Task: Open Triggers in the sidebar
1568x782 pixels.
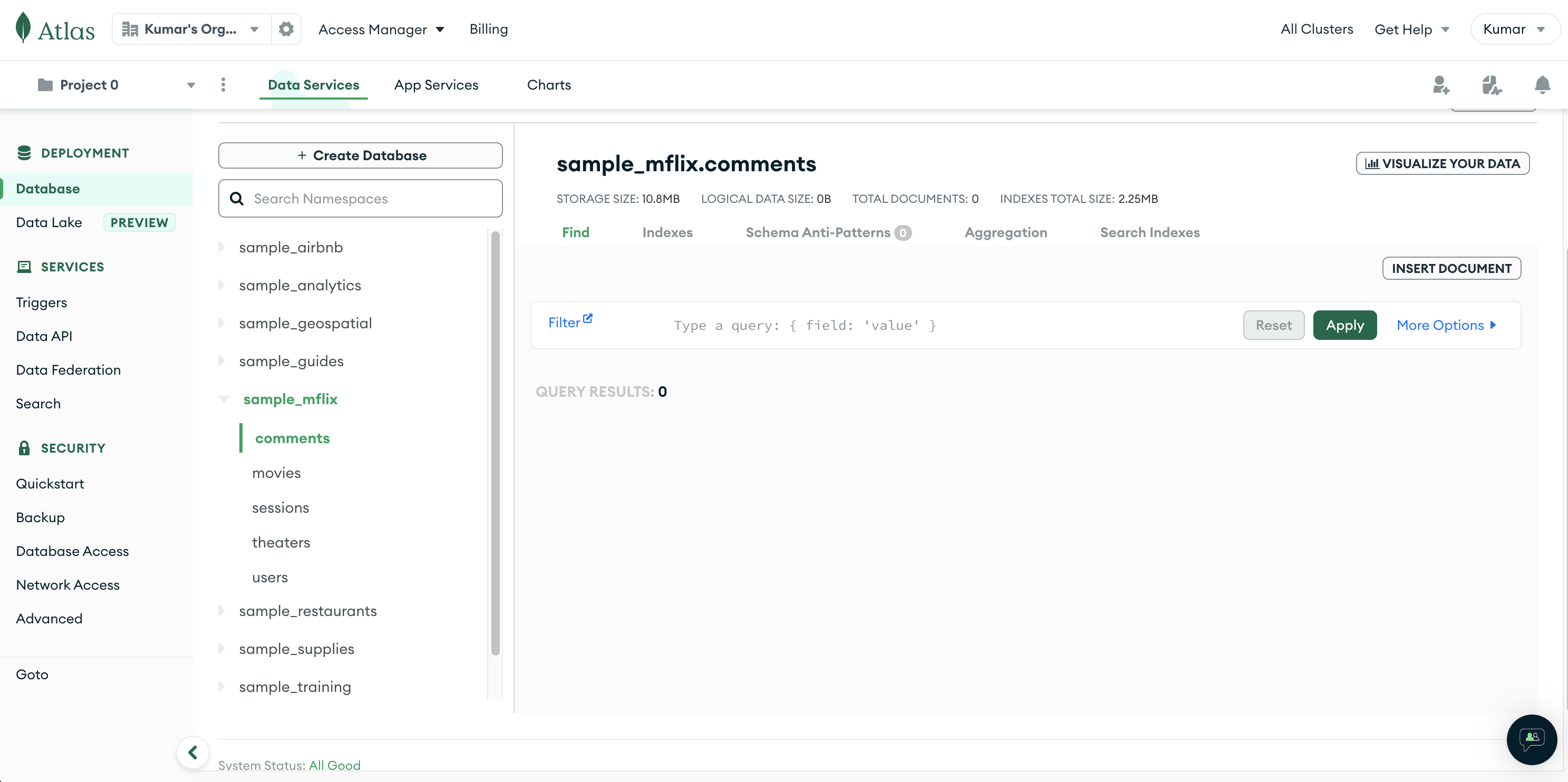Action: 42,302
